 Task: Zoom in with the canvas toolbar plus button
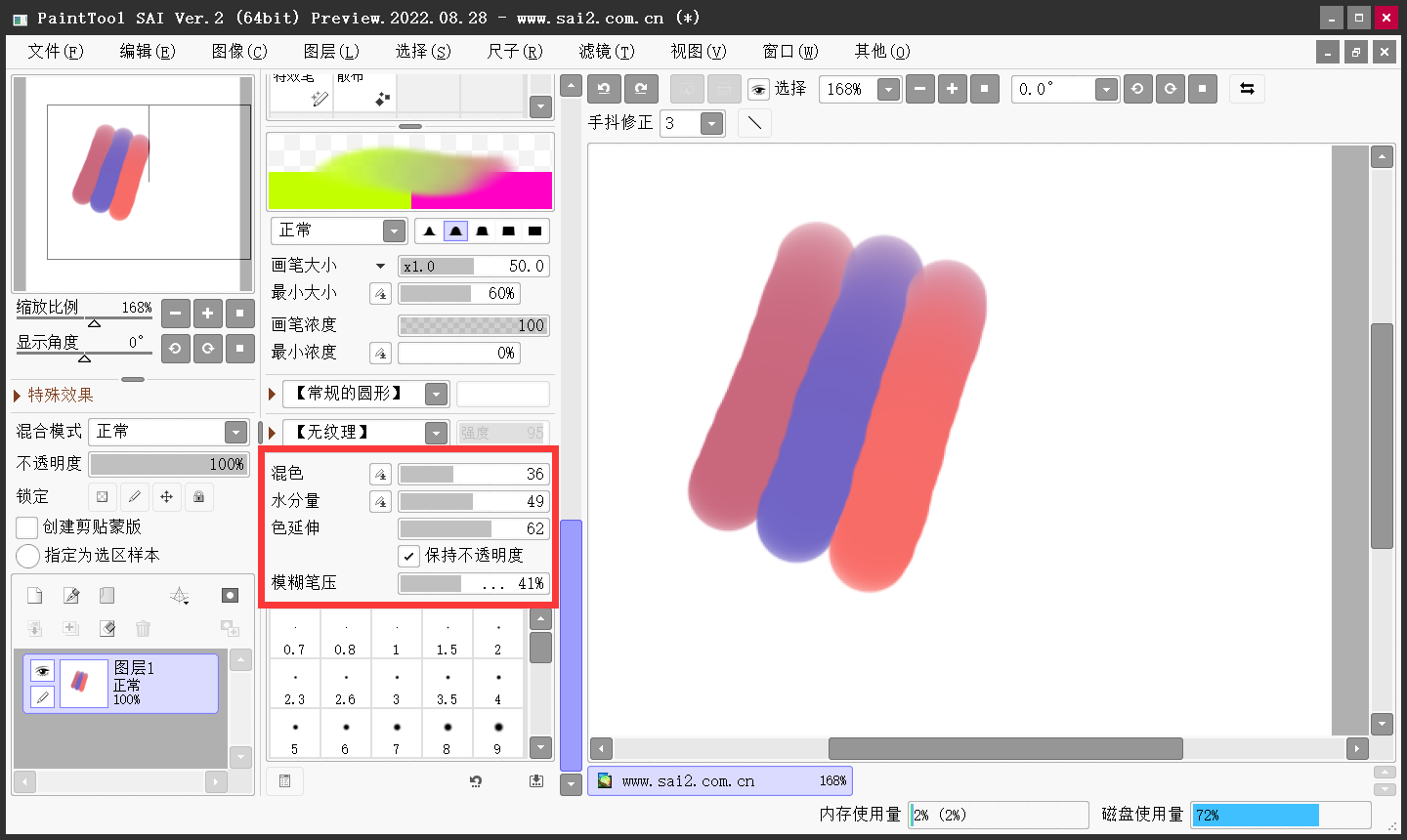953,89
